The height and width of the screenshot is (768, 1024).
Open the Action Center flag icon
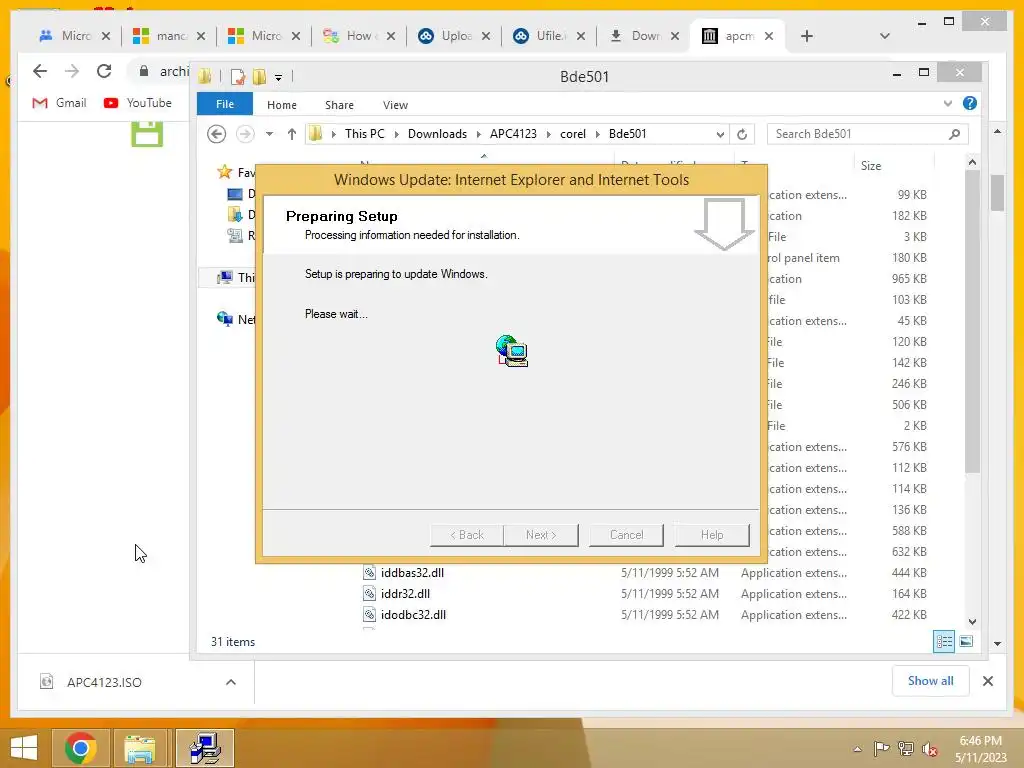pyautogui.click(x=881, y=748)
